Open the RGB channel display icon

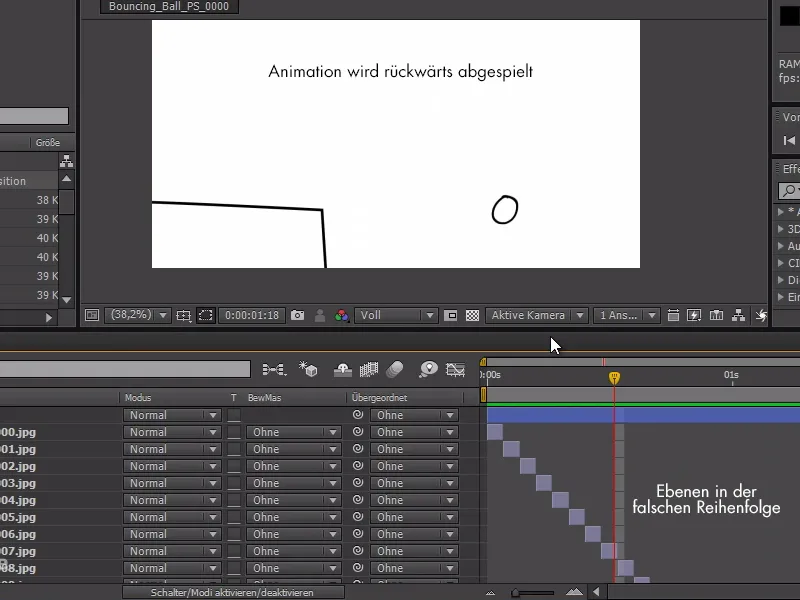(341, 315)
